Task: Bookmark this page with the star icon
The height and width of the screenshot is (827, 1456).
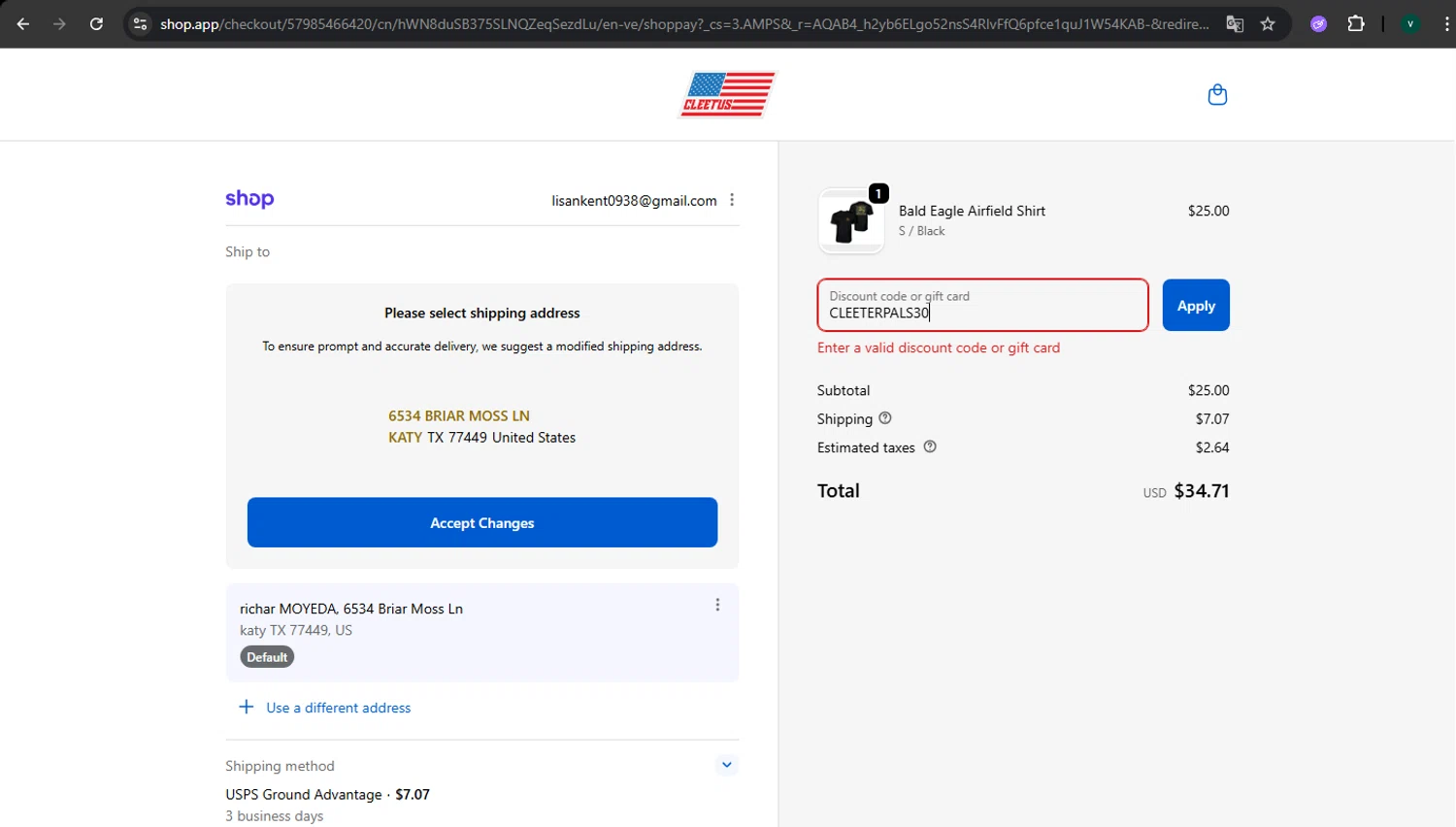Action: pyautogui.click(x=1268, y=24)
